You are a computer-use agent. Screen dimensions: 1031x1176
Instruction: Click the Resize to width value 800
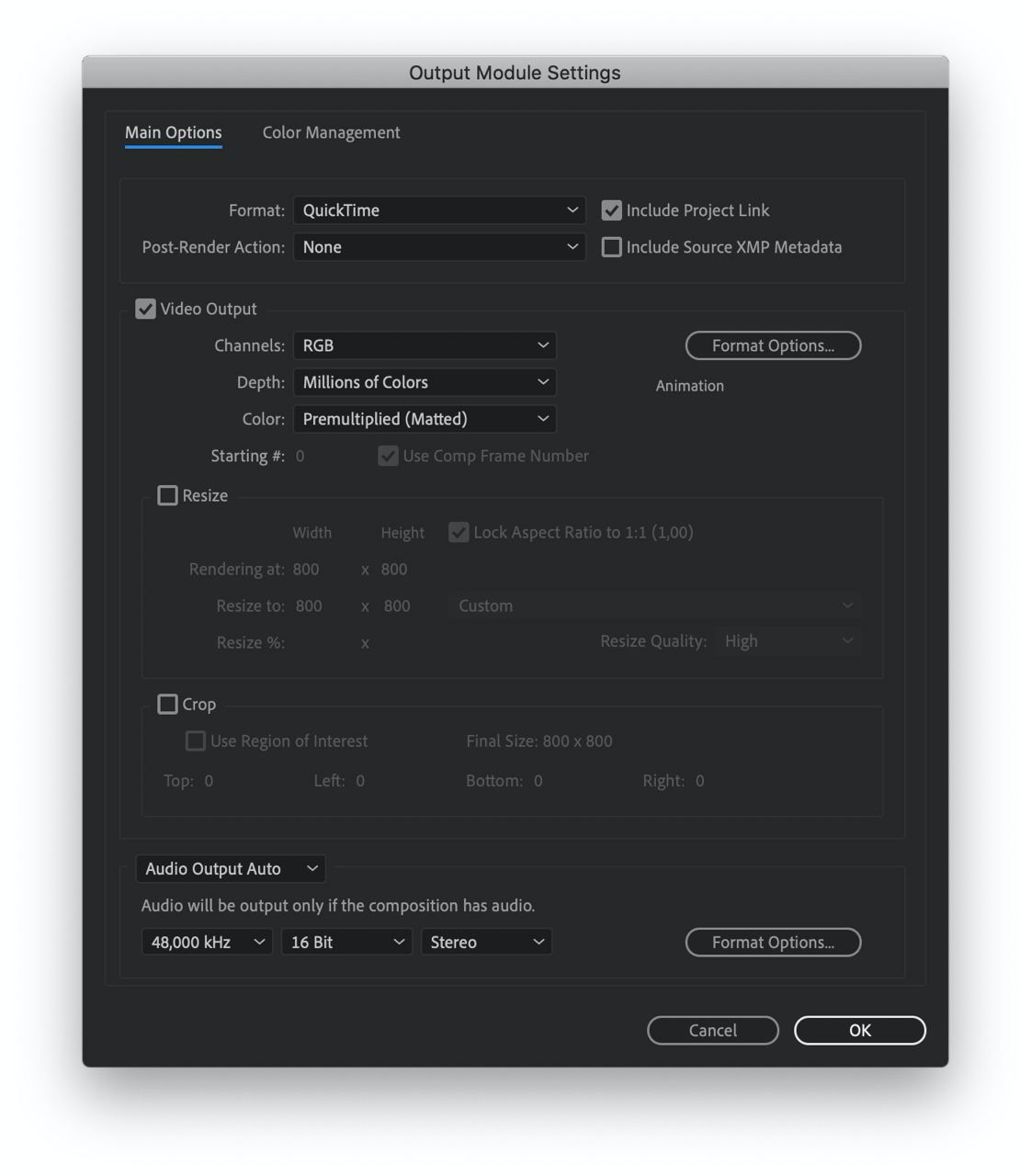pos(309,605)
